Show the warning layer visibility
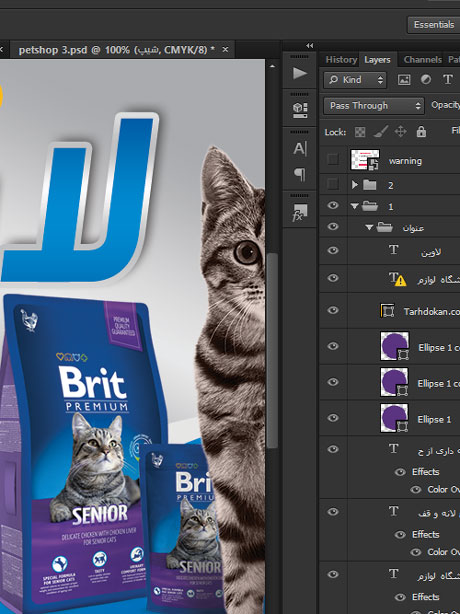Viewport: 460px width, 614px height. pos(333,160)
